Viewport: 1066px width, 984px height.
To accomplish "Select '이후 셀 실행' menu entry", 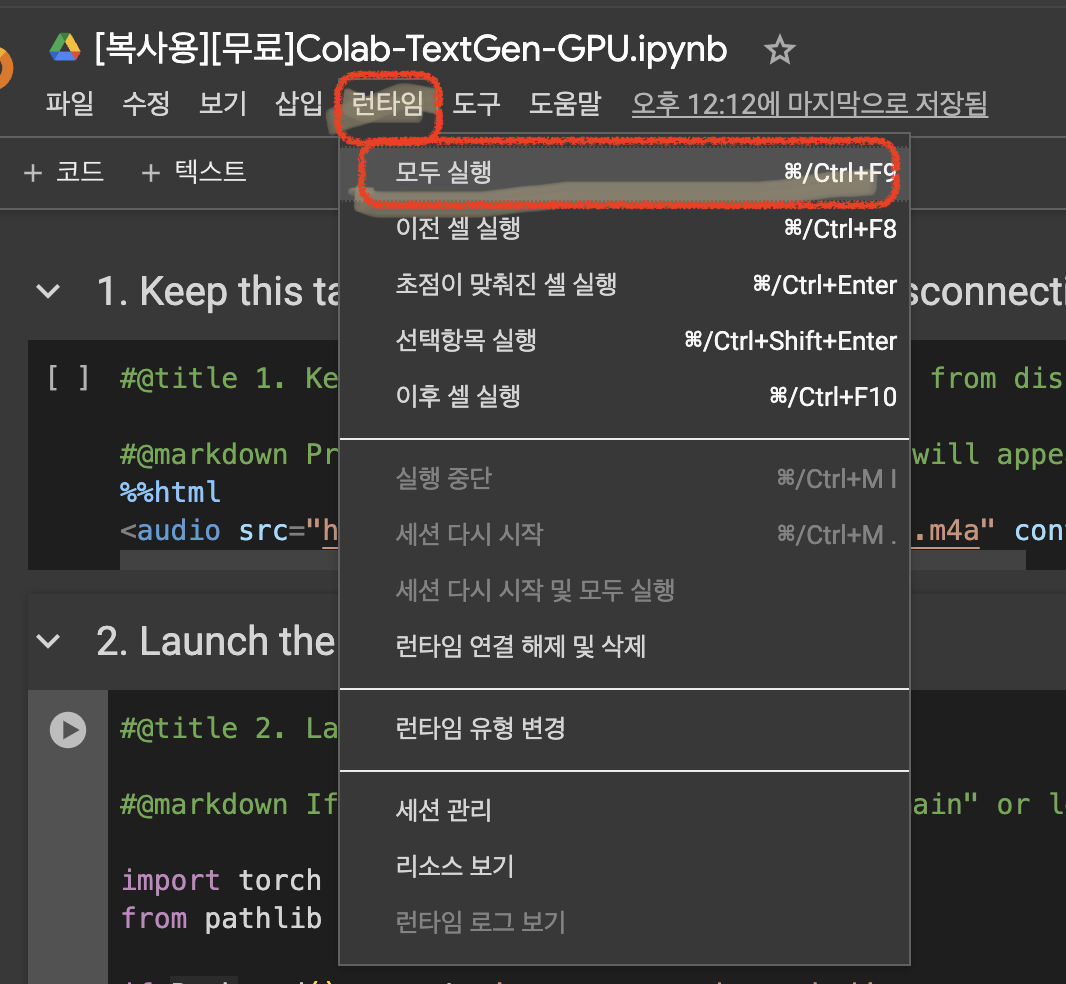I will pos(625,396).
